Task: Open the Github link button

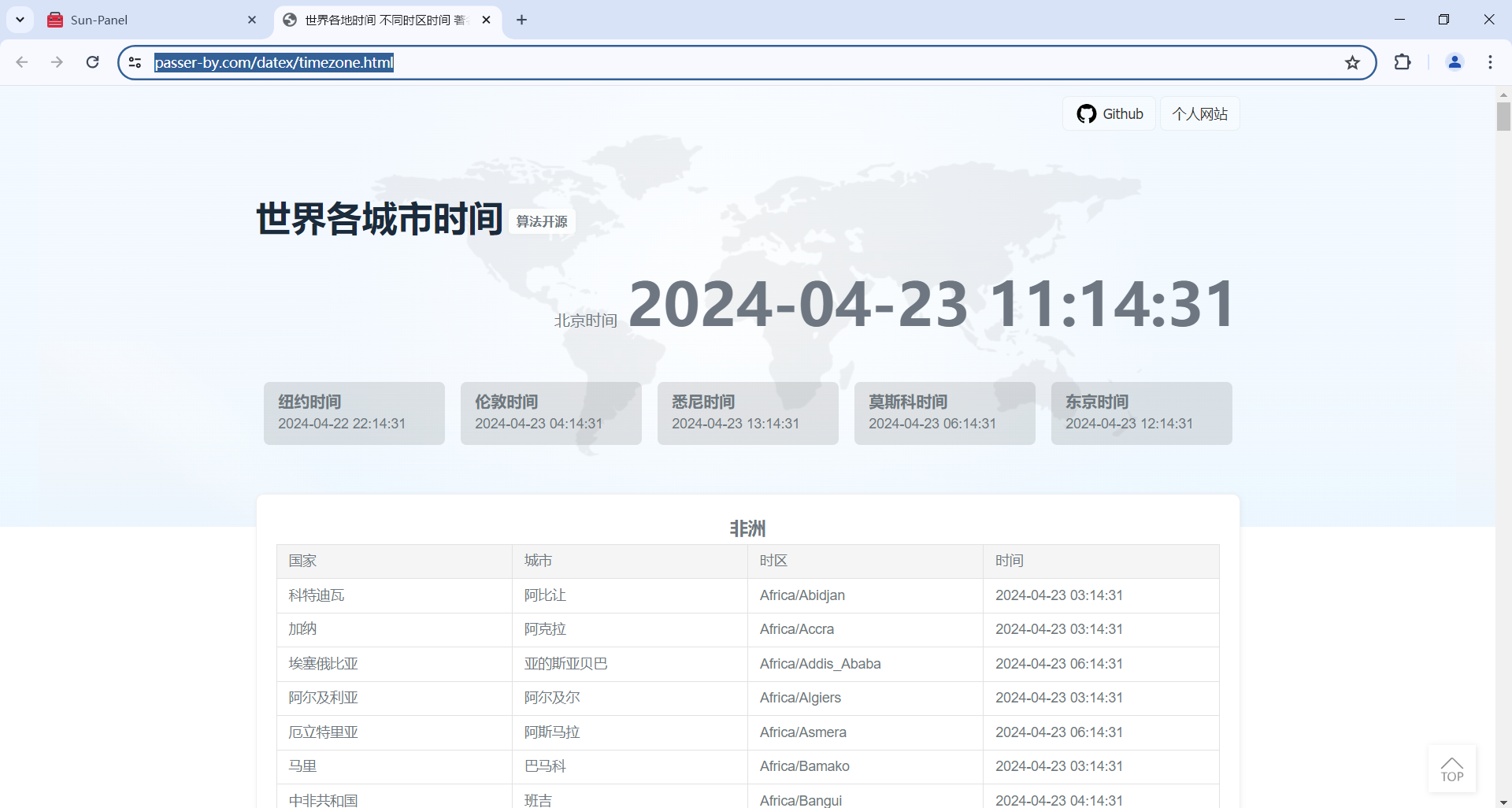Action: [1109, 113]
